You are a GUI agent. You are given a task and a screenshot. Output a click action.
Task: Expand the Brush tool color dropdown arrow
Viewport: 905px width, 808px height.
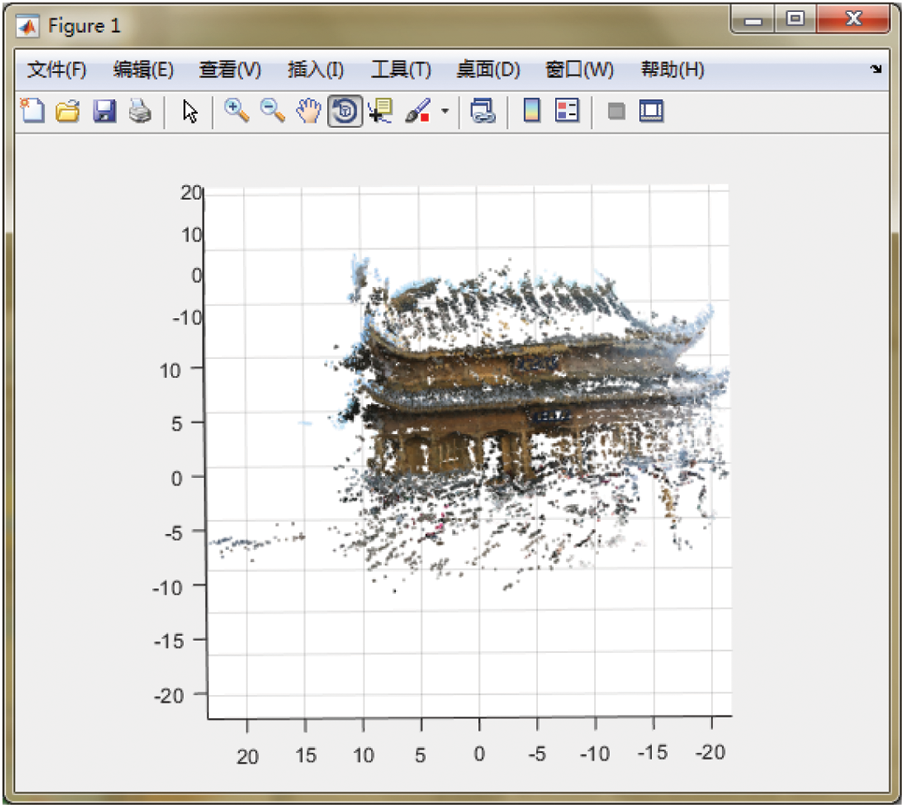coord(445,112)
